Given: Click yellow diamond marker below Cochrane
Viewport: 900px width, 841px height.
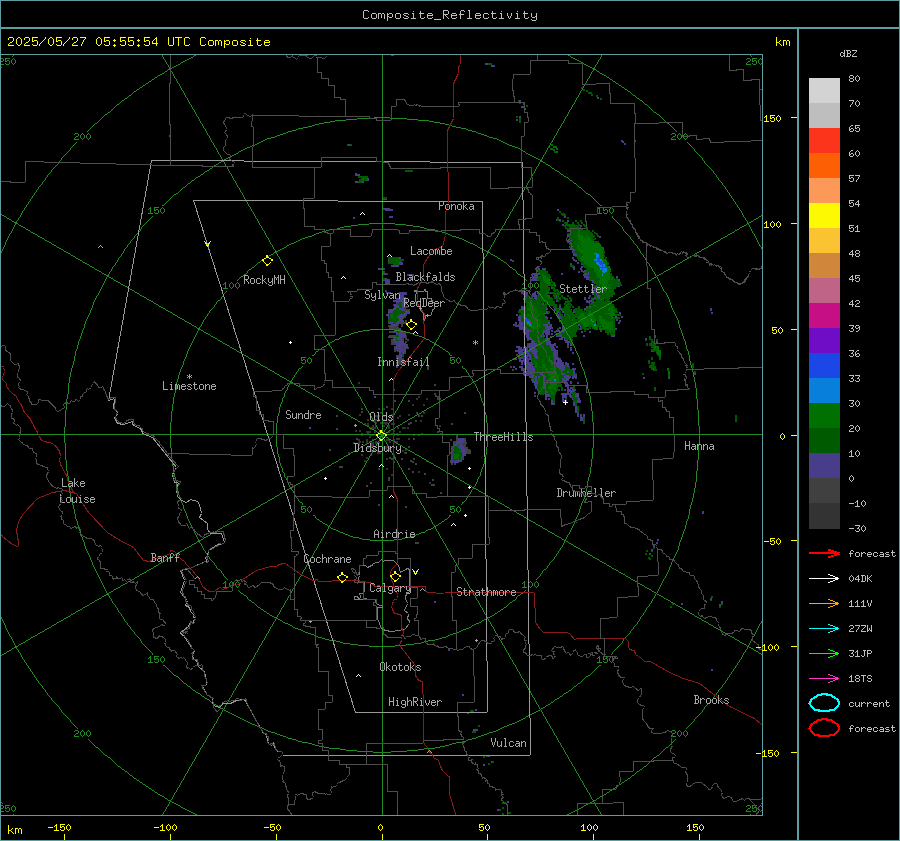Looking at the screenshot, I should click(x=343, y=577).
